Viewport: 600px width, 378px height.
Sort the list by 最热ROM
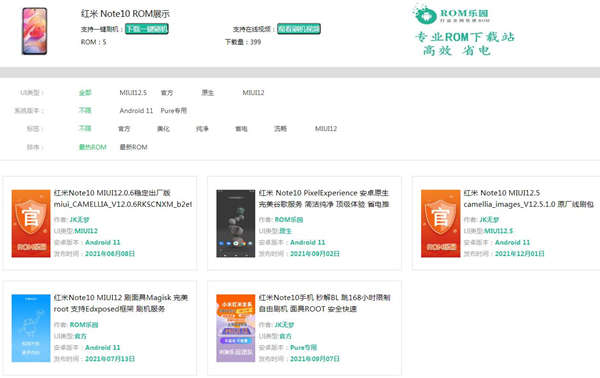[x=93, y=147]
